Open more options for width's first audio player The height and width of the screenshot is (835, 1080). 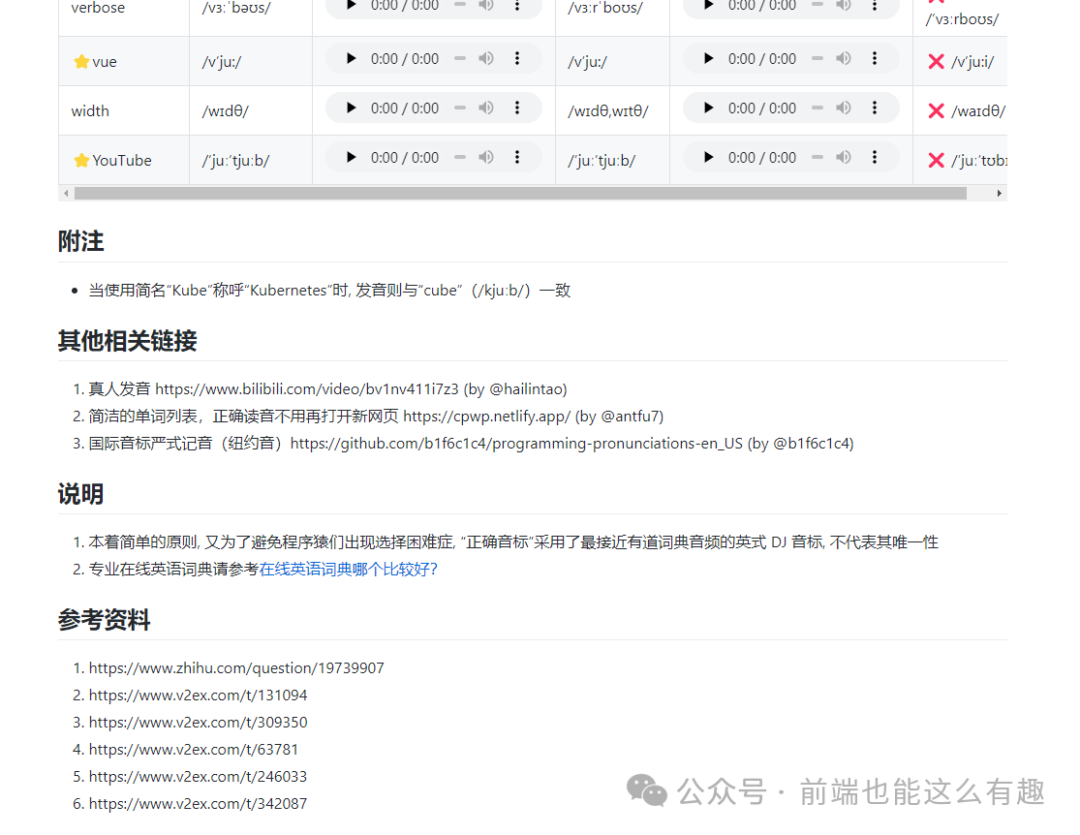pos(517,108)
